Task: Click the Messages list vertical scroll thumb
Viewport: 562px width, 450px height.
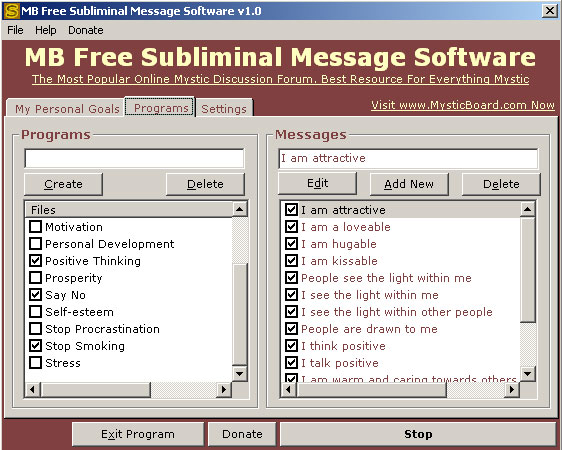Action: 528,269
